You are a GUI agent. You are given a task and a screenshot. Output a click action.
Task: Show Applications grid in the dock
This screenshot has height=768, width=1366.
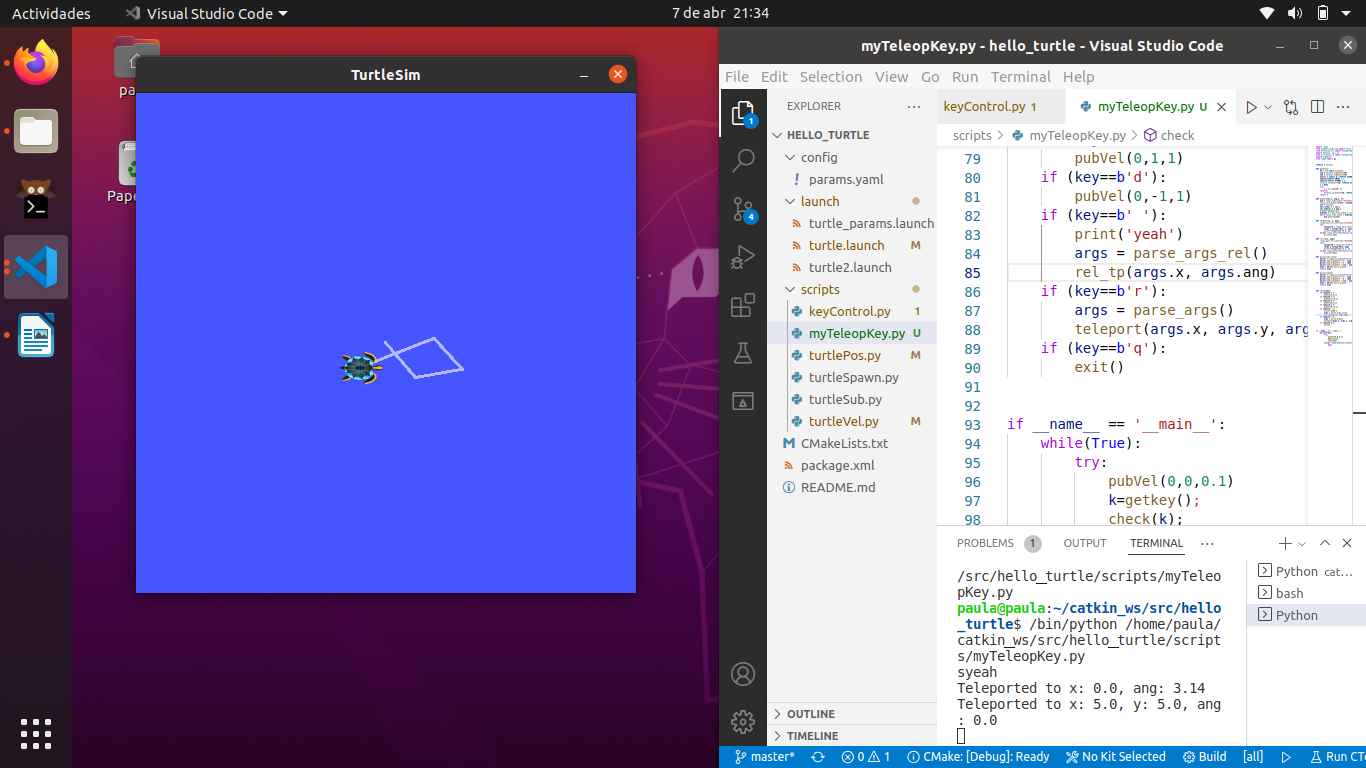pos(36,733)
